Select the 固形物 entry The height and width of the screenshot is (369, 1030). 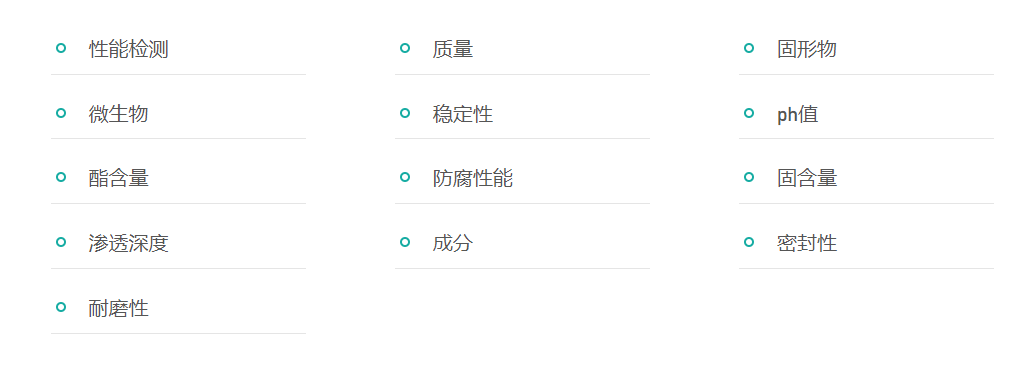tap(807, 49)
